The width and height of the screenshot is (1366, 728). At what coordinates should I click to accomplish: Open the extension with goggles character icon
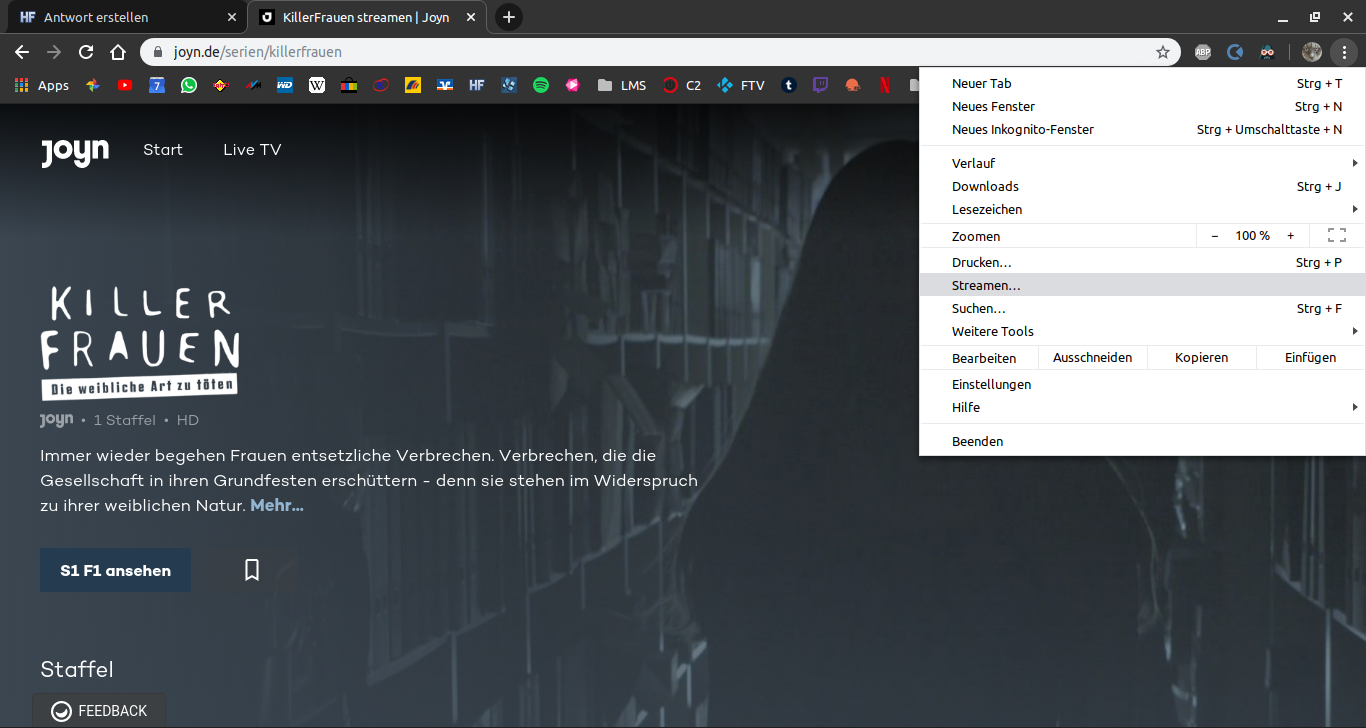(1267, 52)
